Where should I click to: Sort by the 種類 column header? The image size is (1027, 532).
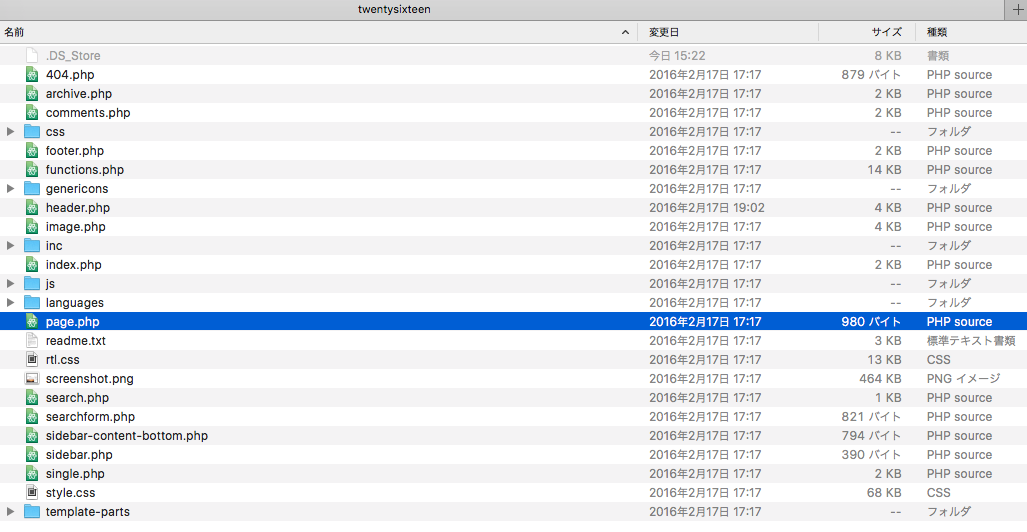point(970,32)
